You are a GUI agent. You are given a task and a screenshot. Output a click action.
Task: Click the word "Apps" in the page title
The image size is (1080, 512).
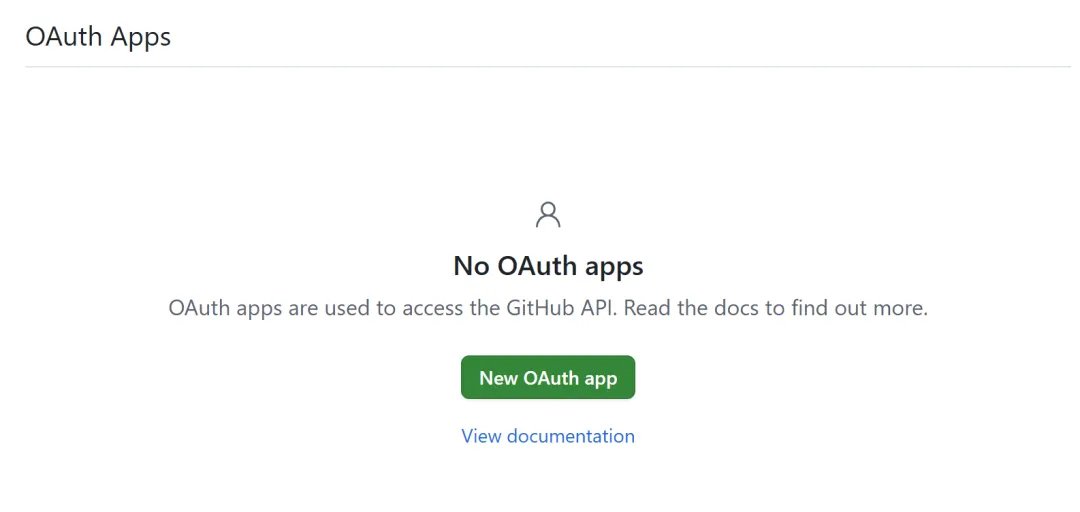141,37
